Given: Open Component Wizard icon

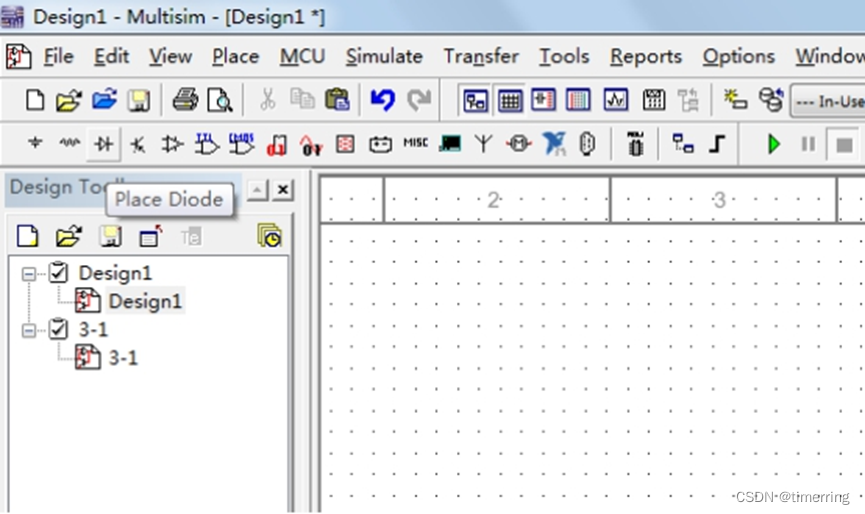Looking at the screenshot, I should [x=736, y=100].
